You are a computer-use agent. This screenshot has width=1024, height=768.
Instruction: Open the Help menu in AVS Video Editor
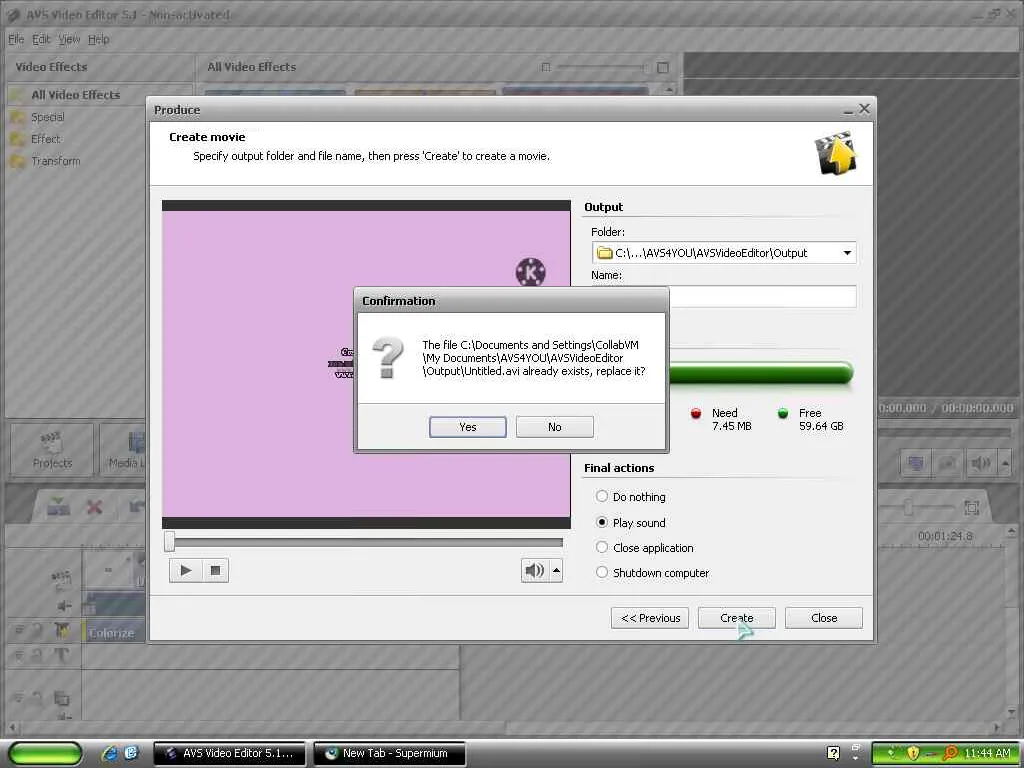tap(99, 39)
